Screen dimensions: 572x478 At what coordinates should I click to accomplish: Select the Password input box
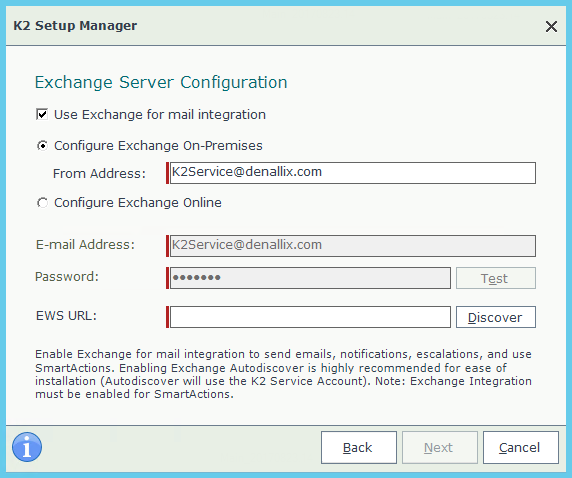coord(310,278)
